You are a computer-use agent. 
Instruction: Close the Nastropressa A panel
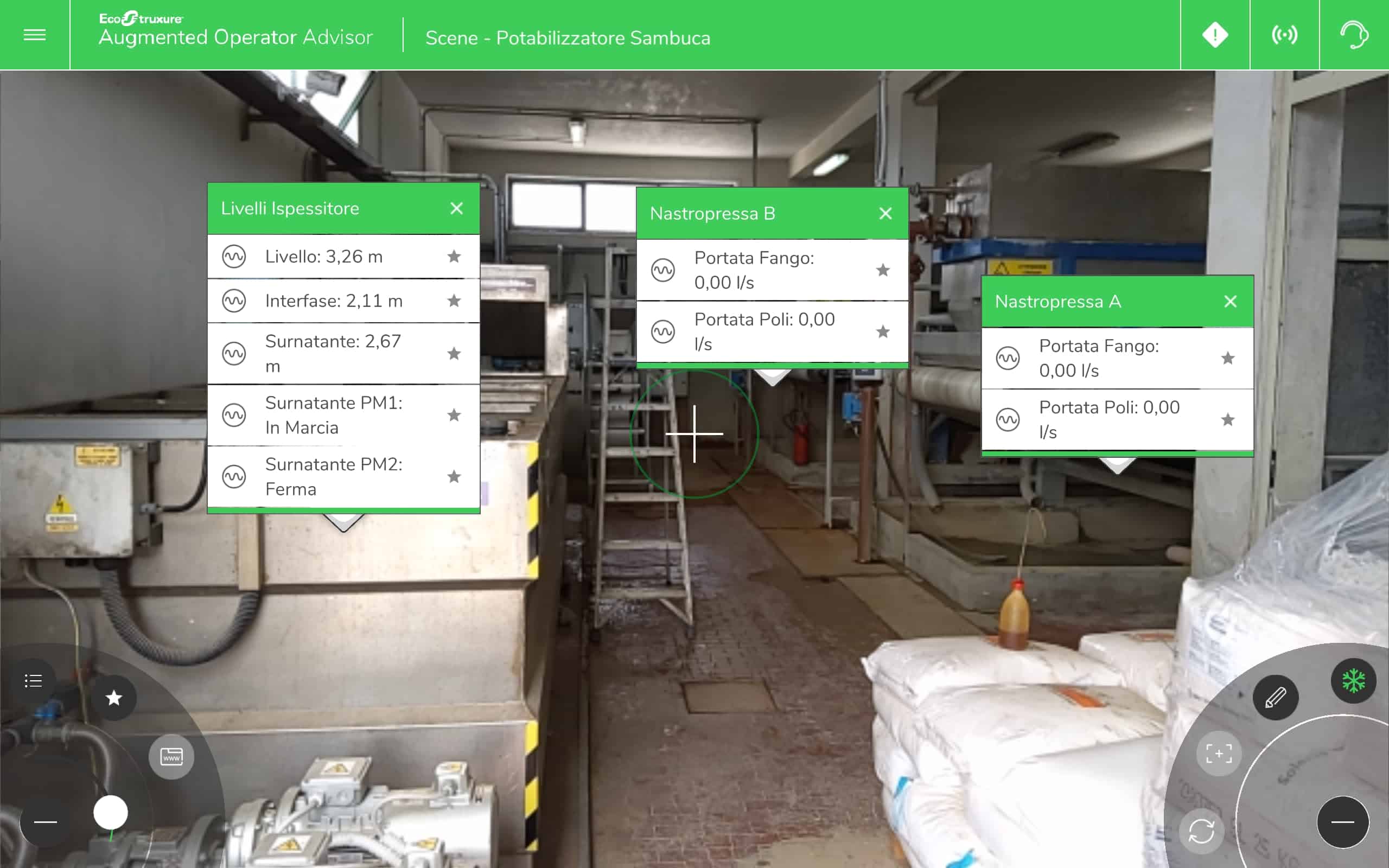(1230, 302)
